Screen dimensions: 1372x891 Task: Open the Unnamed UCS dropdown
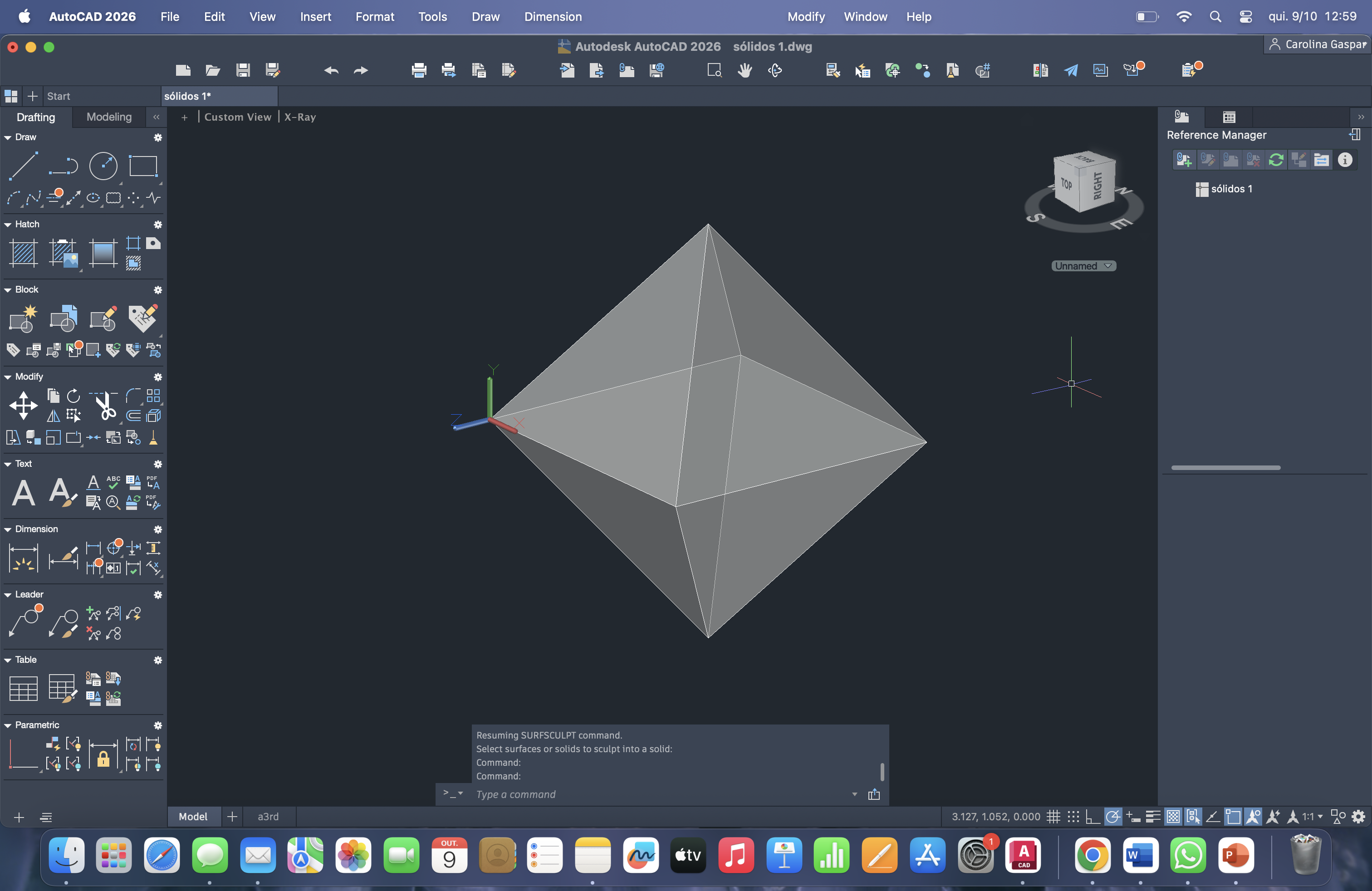pos(1083,266)
